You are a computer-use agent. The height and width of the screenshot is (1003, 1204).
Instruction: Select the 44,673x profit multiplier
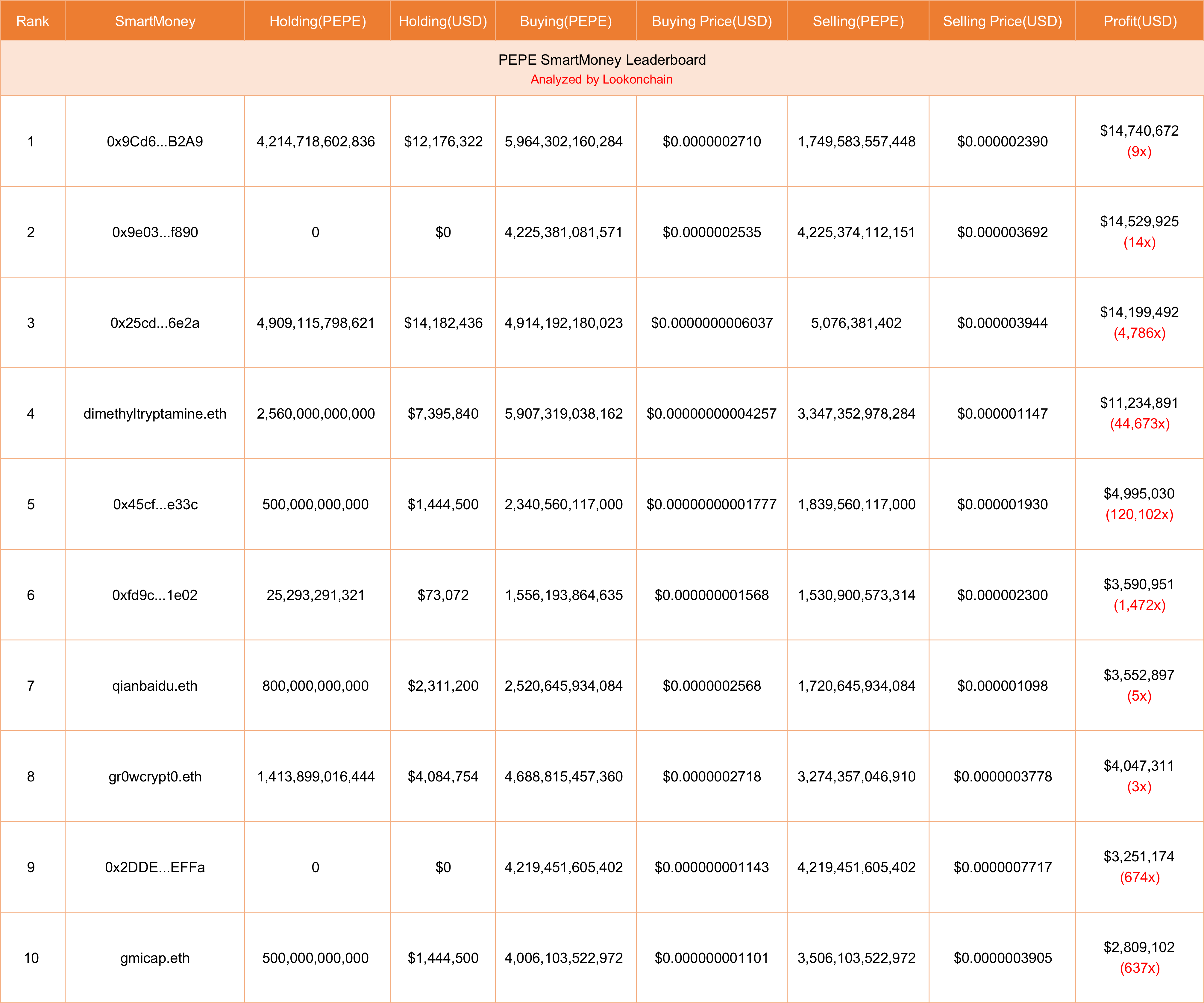pyautogui.click(x=1139, y=424)
